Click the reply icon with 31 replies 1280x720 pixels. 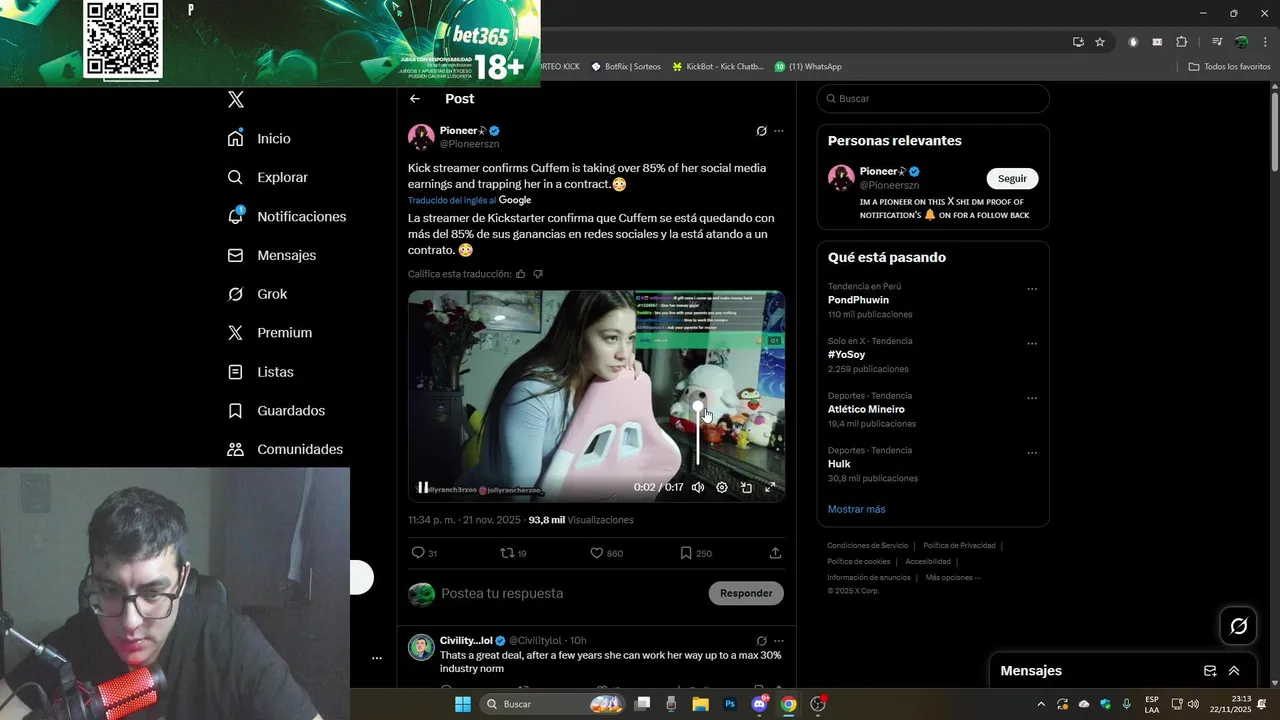[418, 553]
